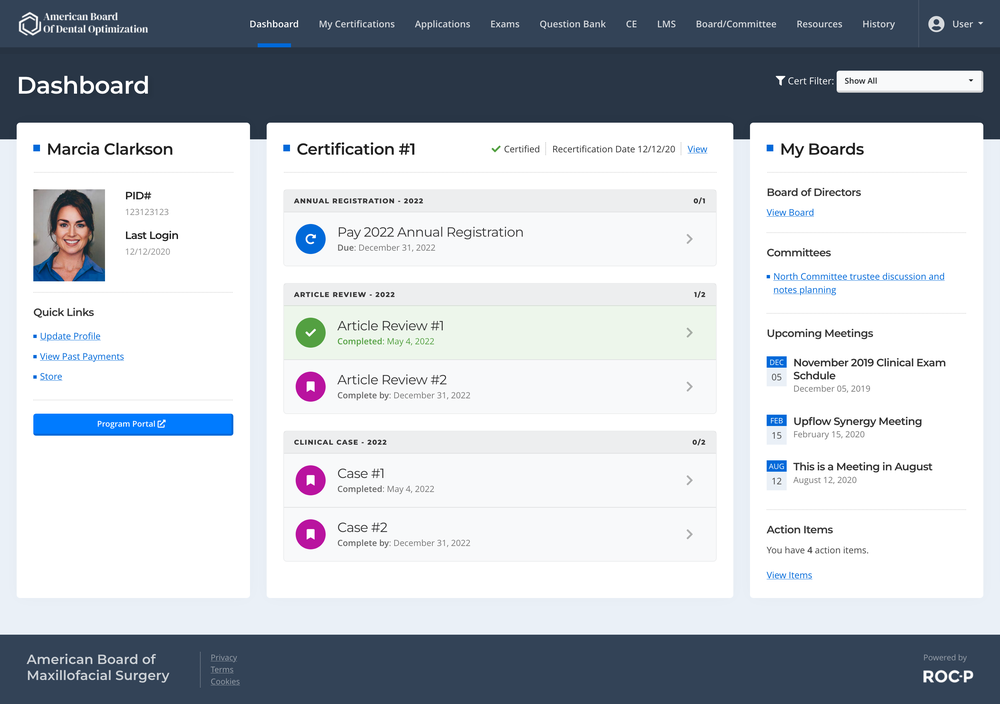Click the pink bookmark icon on Case #2
Image resolution: width=1000 pixels, height=704 pixels.
(x=310, y=534)
